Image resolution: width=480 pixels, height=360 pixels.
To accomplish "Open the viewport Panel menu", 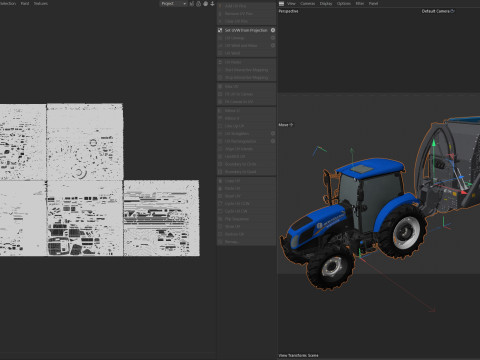I will 373,3.
